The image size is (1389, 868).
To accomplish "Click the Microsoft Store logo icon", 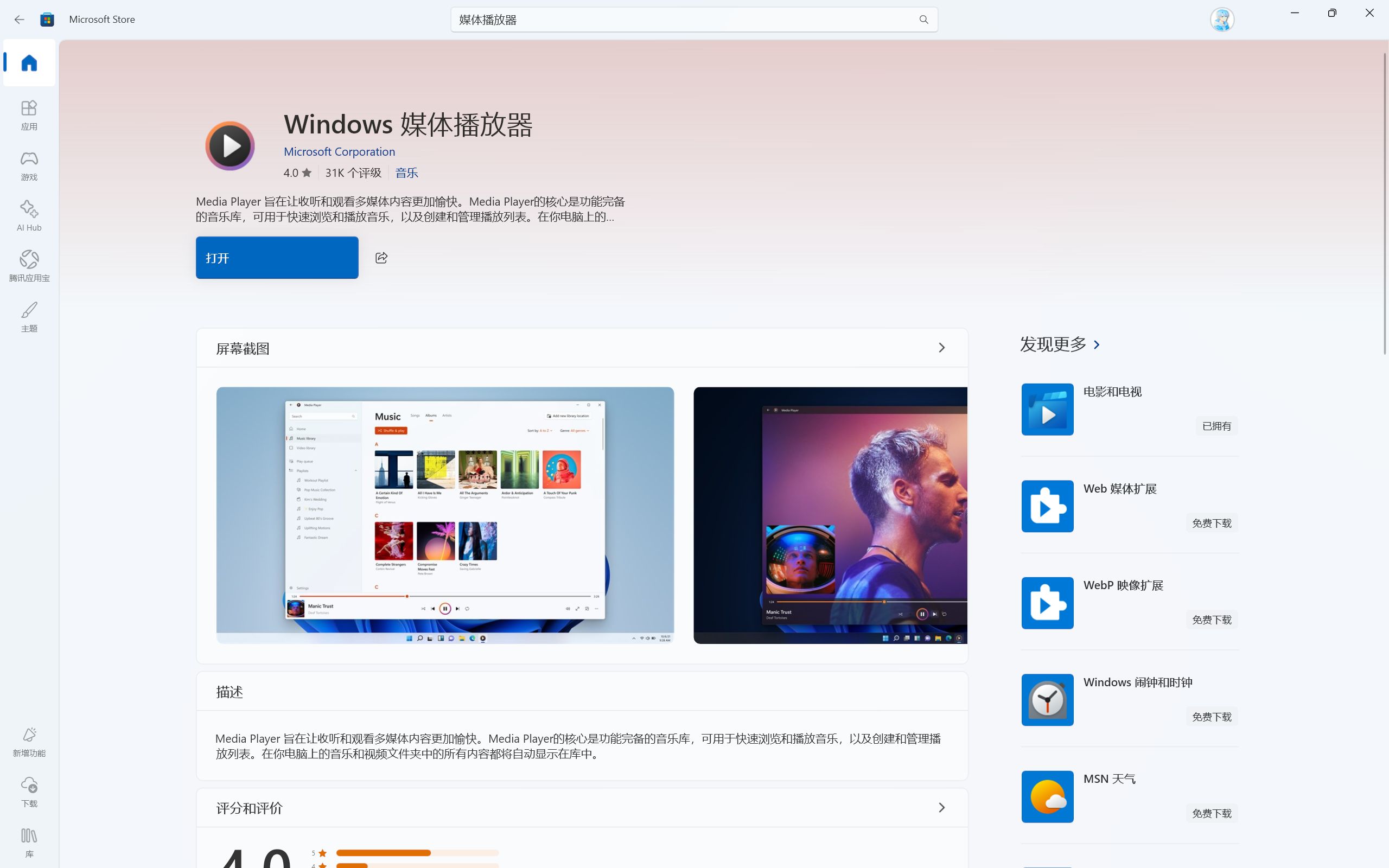I will tap(47, 20).
